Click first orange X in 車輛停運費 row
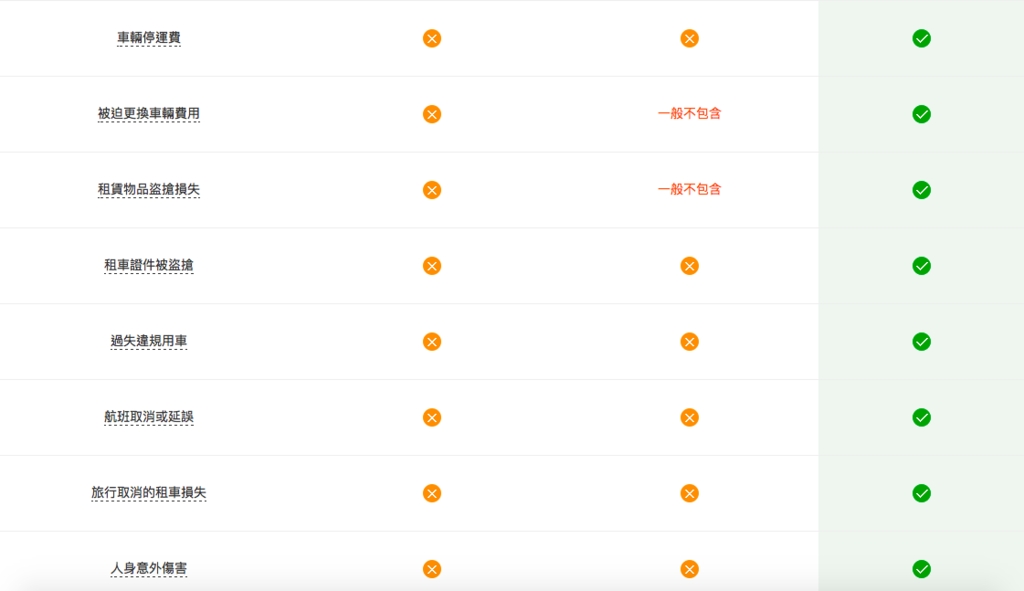 coord(432,39)
